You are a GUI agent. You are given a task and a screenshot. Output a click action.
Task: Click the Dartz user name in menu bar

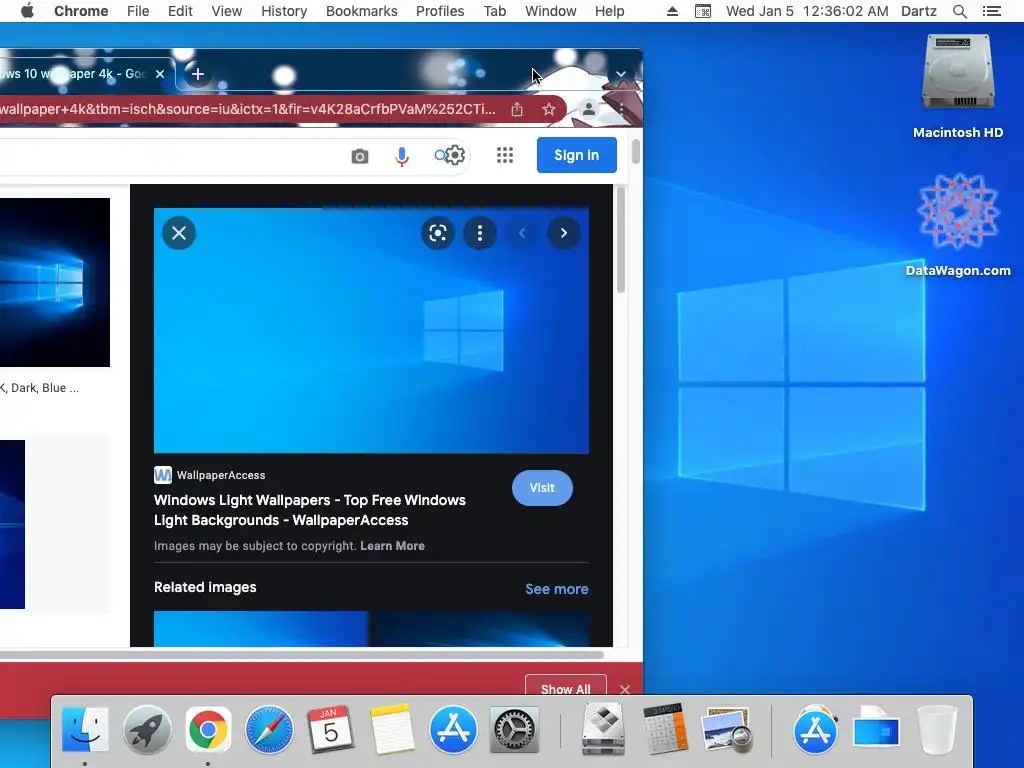coord(918,11)
